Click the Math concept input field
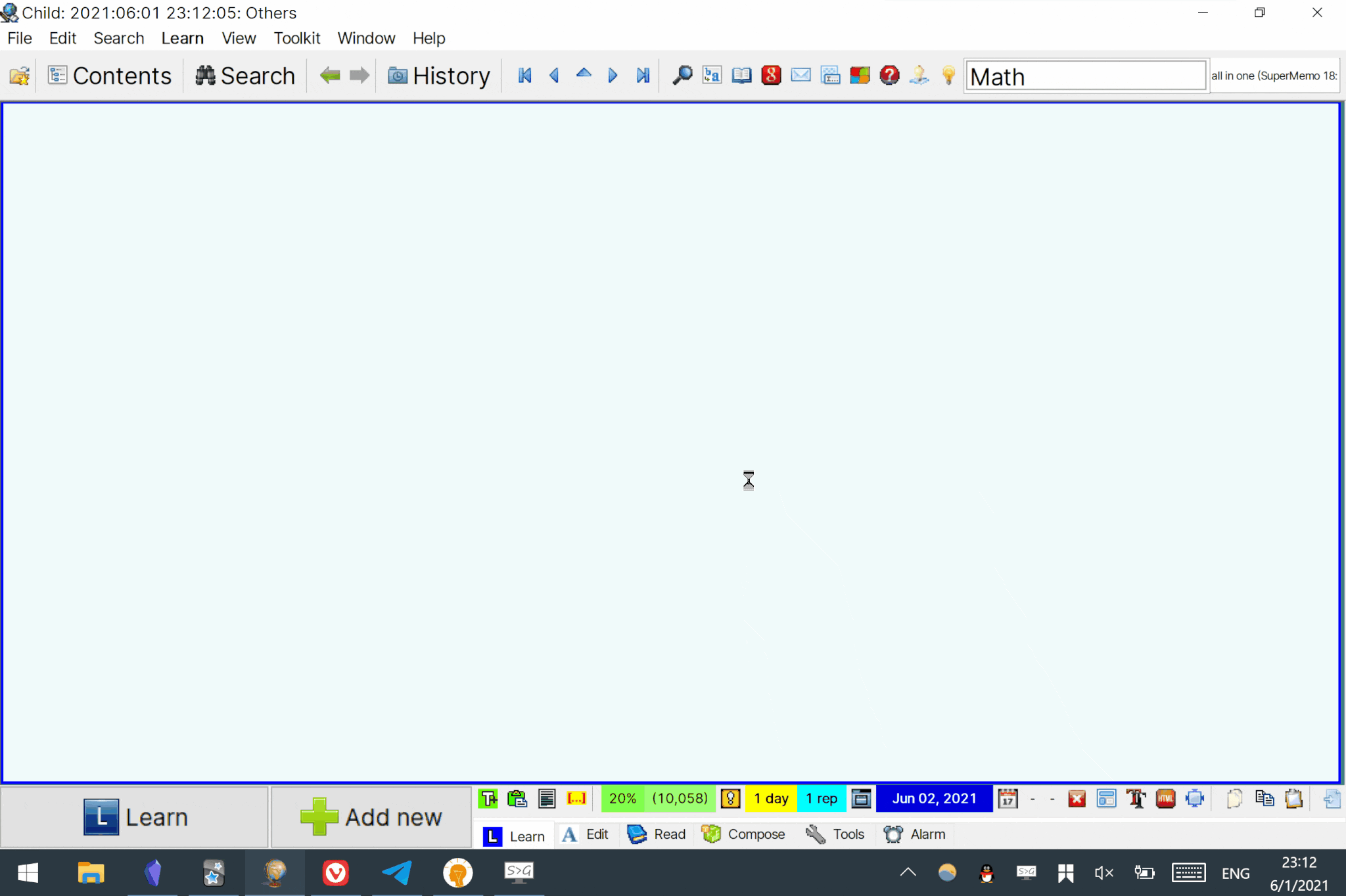The height and width of the screenshot is (896, 1346). coord(1085,76)
